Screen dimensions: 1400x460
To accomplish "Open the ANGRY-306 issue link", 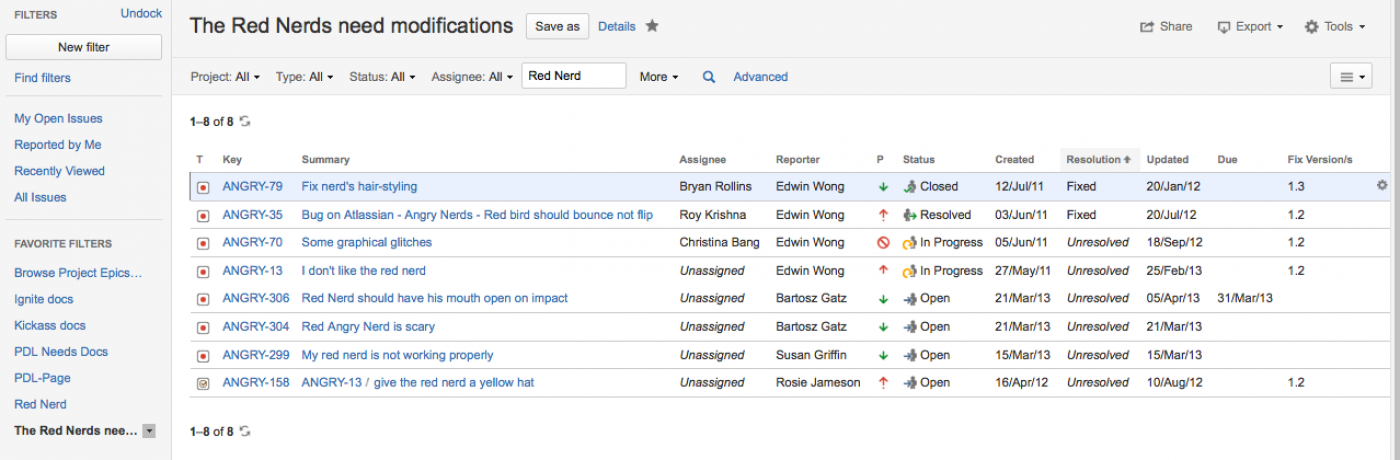I will (256, 298).
